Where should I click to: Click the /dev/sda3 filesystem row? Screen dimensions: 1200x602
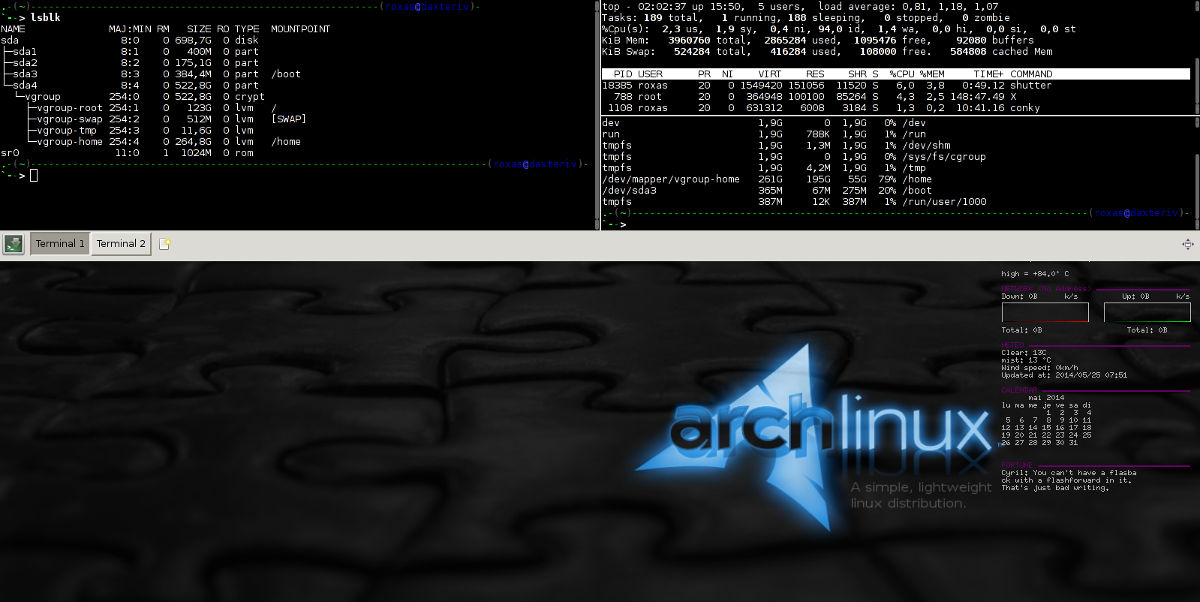(768, 190)
